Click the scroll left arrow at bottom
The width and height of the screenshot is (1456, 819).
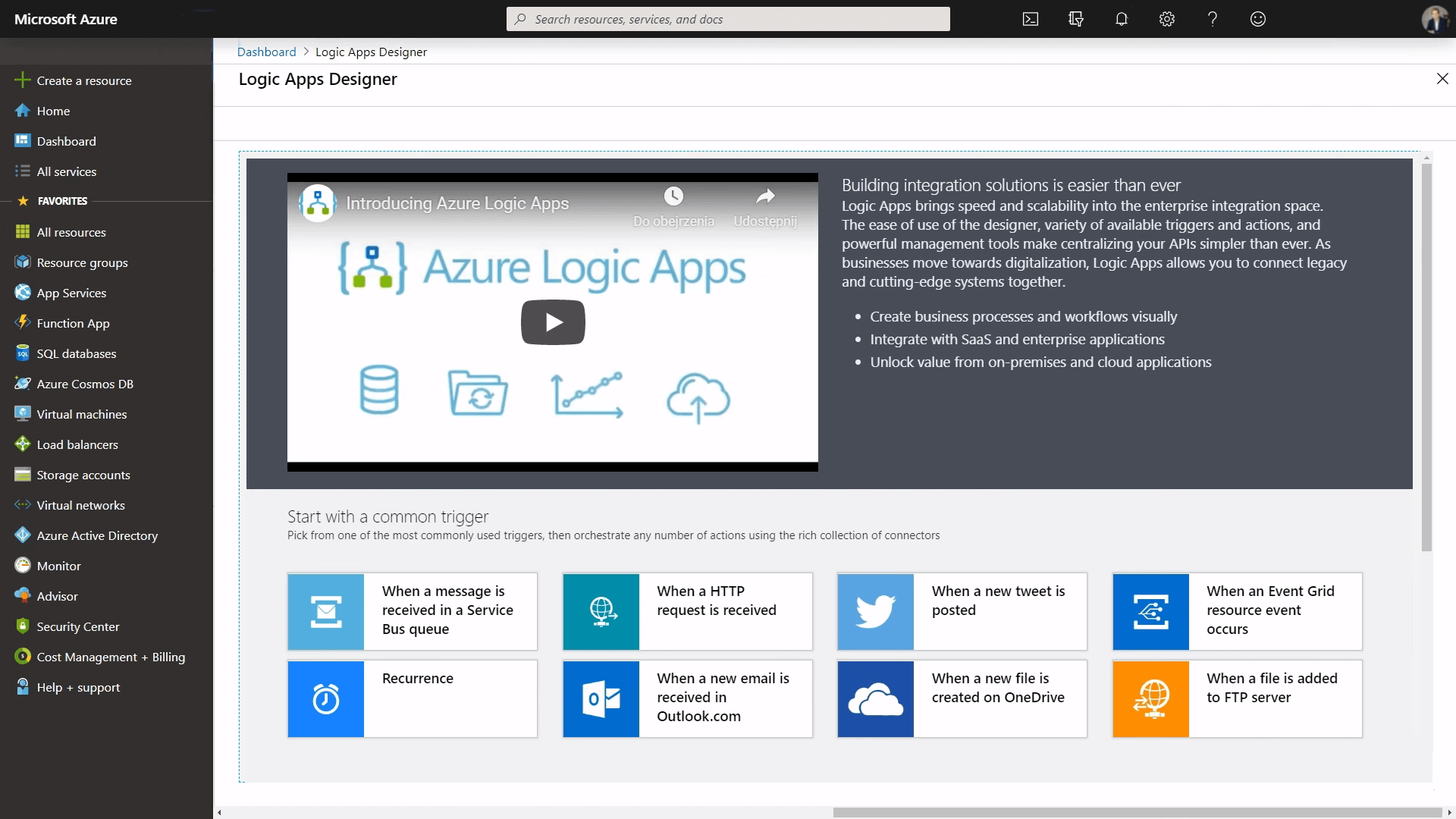point(219,812)
